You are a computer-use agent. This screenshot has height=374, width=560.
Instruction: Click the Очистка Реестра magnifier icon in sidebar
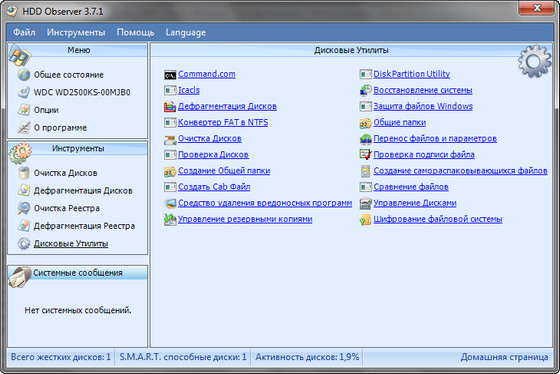[x=24, y=208]
